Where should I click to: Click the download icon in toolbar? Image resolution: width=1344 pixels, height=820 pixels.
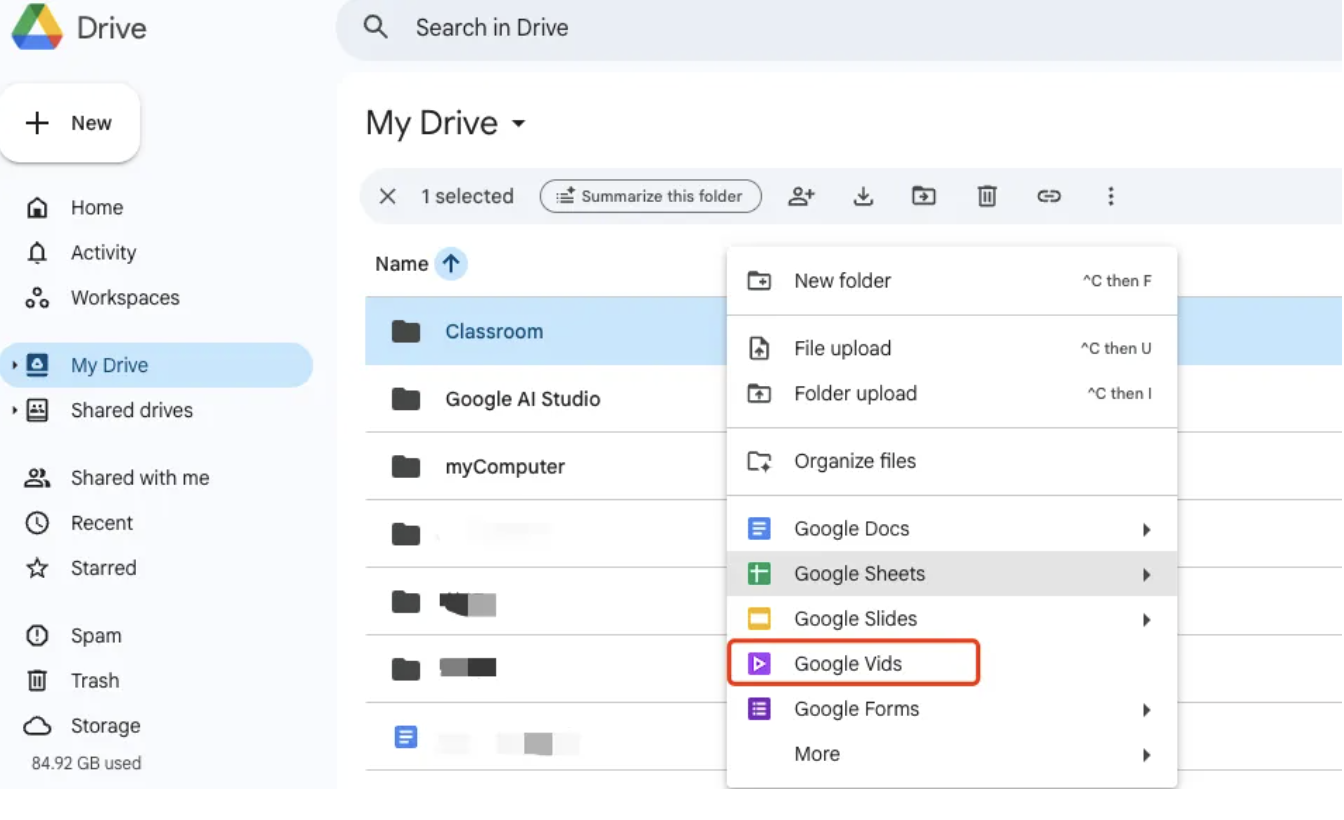[863, 196]
